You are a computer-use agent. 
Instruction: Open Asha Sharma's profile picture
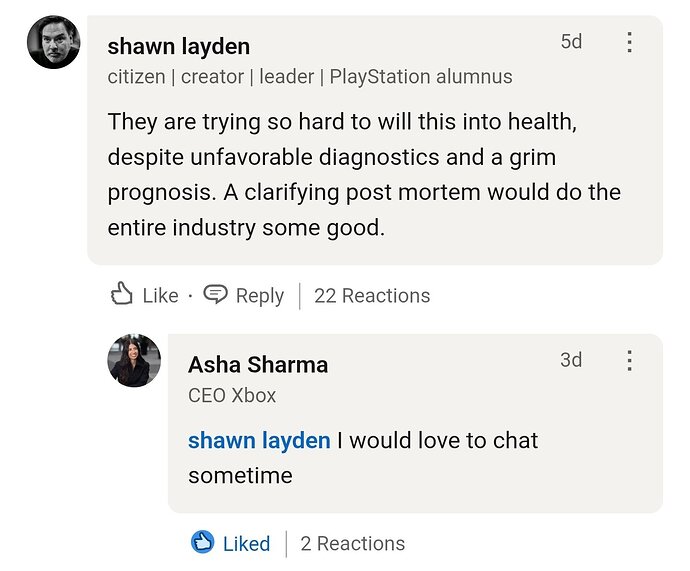[x=134, y=360]
